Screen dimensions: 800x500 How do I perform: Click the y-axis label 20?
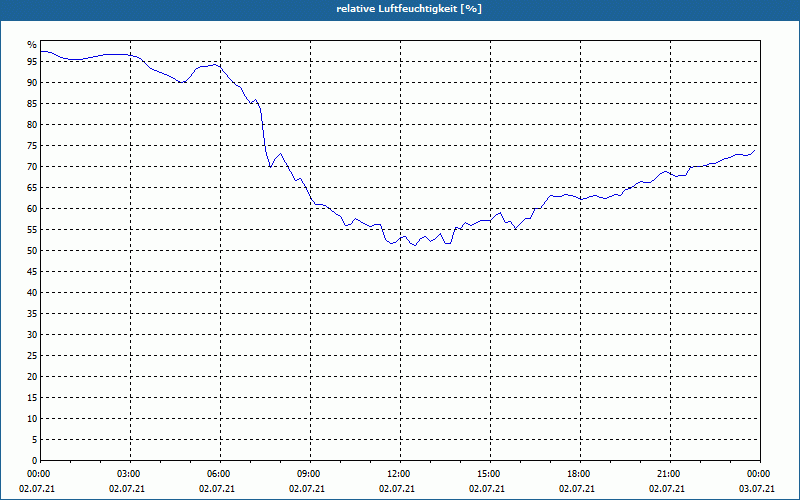pos(32,377)
